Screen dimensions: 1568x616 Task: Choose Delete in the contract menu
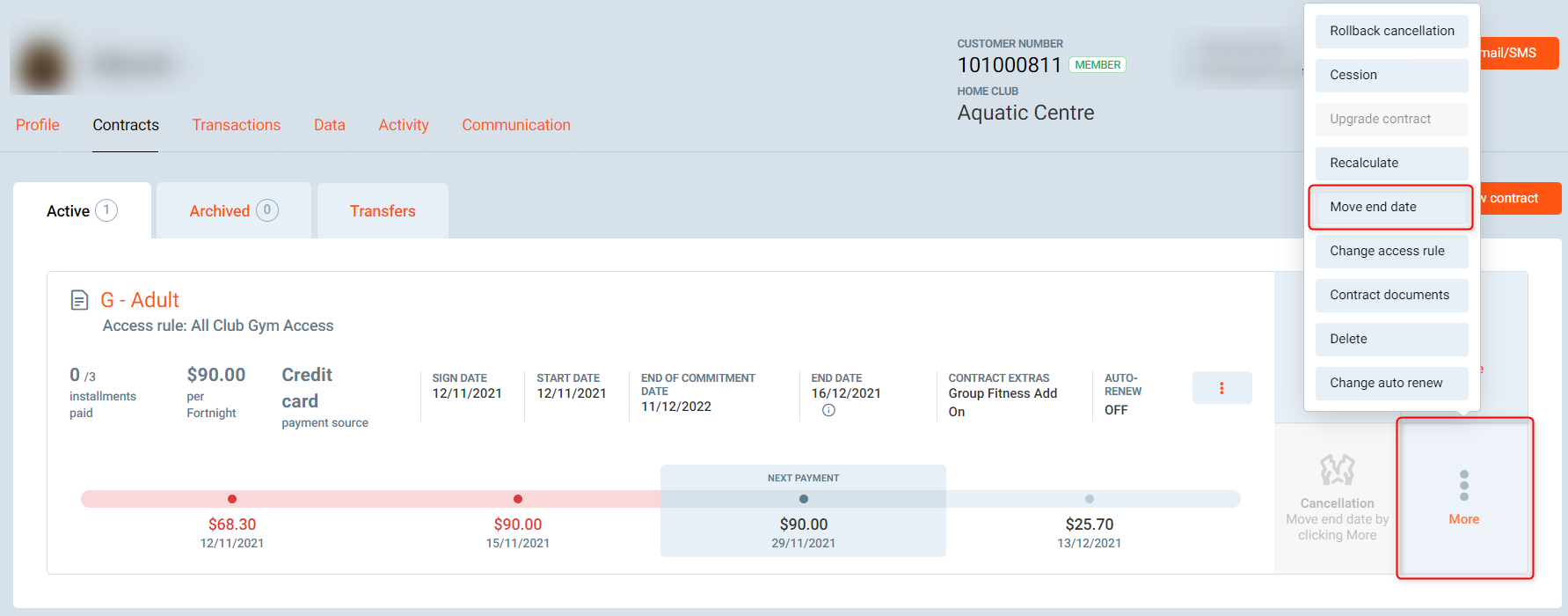click(1391, 339)
